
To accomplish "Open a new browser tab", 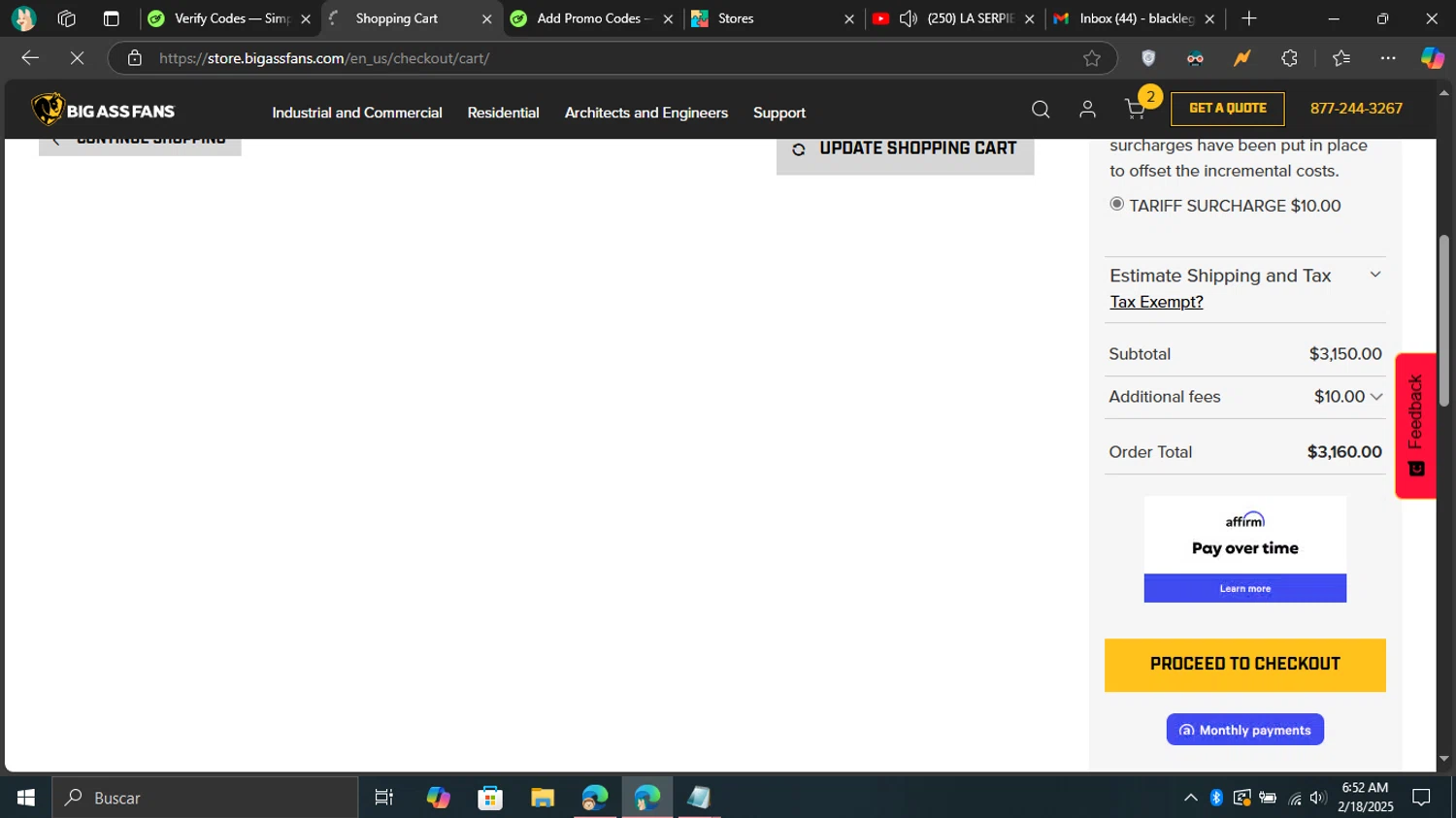I will point(1249,18).
